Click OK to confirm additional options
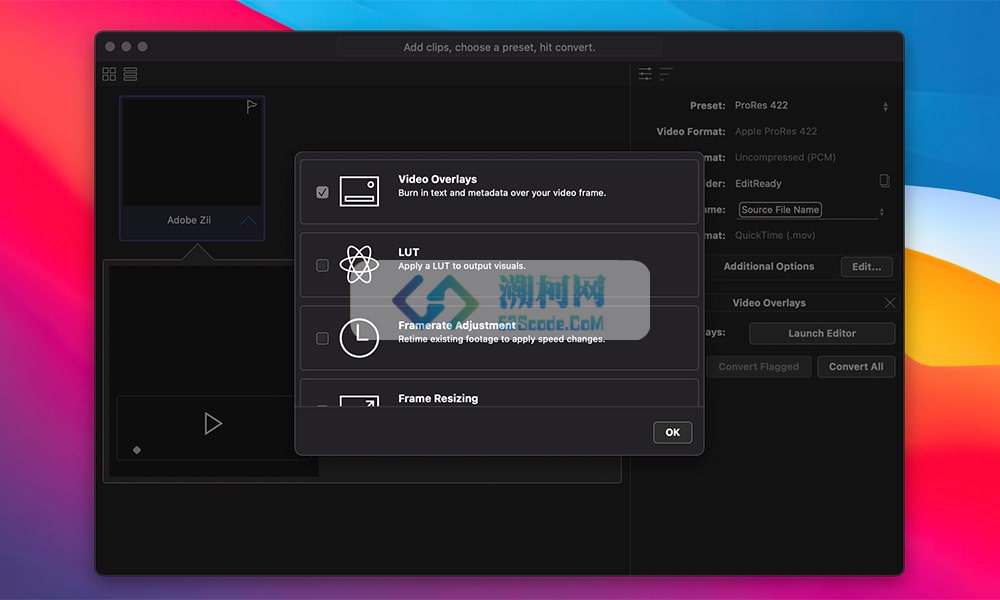Image resolution: width=1000 pixels, height=600 pixels. (672, 432)
